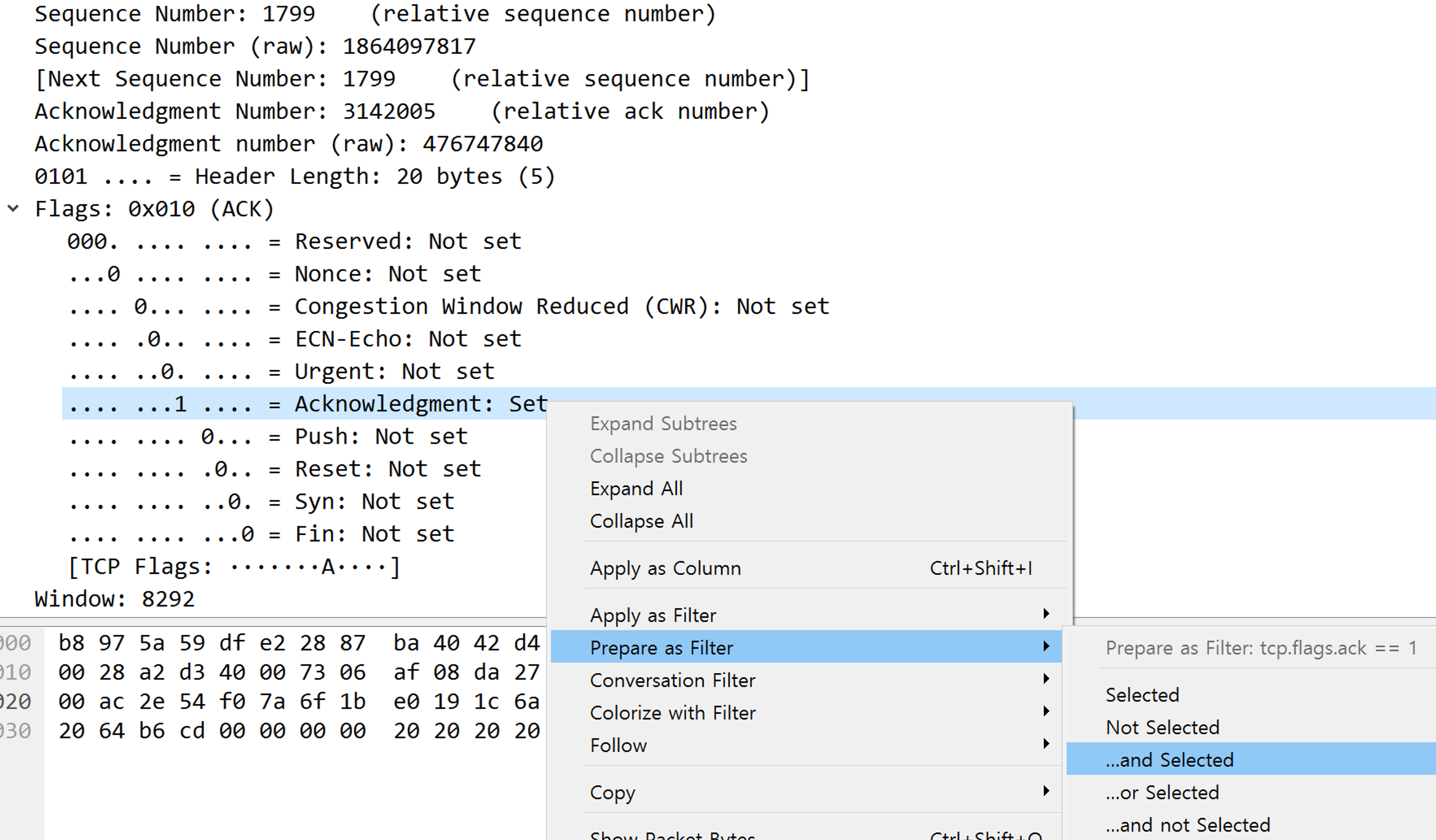This screenshot has width=1436, height=840.
Task: Click Expand All in the context menu
Action: pos(636,489)
